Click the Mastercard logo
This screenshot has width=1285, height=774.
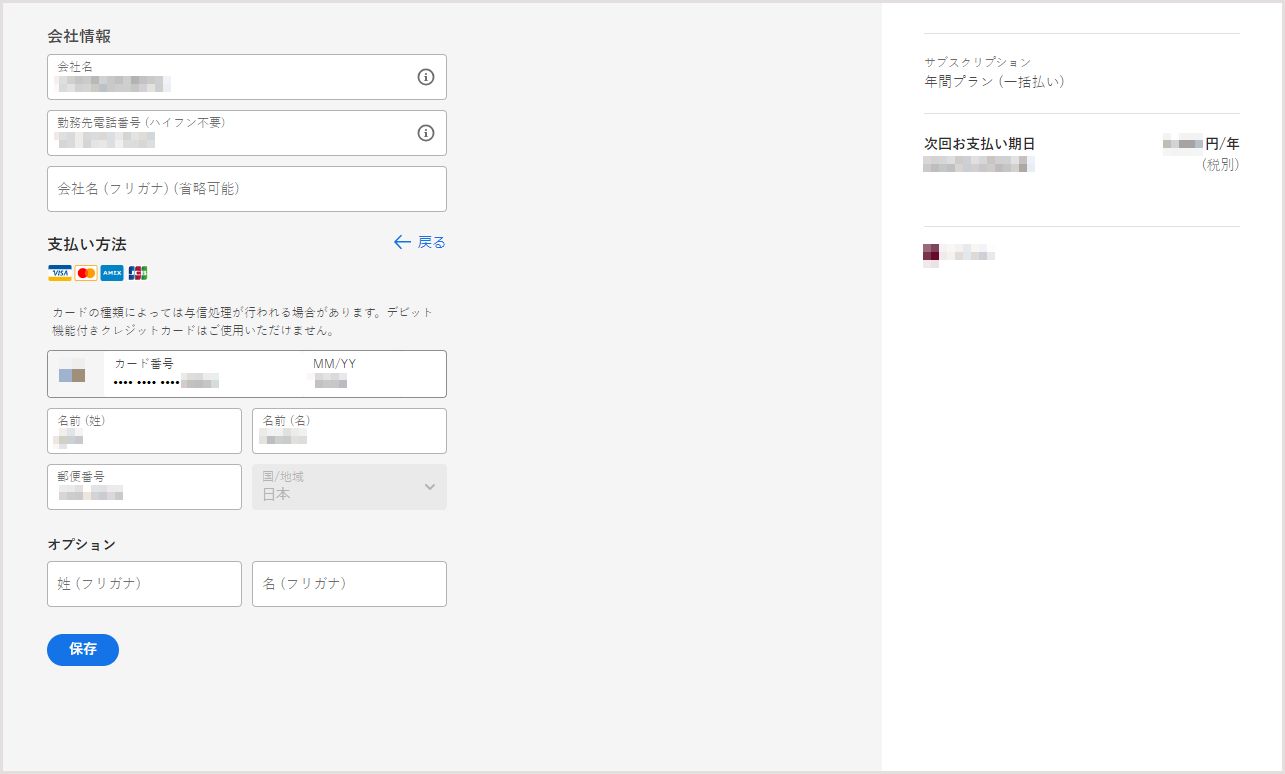coord(86,273)
